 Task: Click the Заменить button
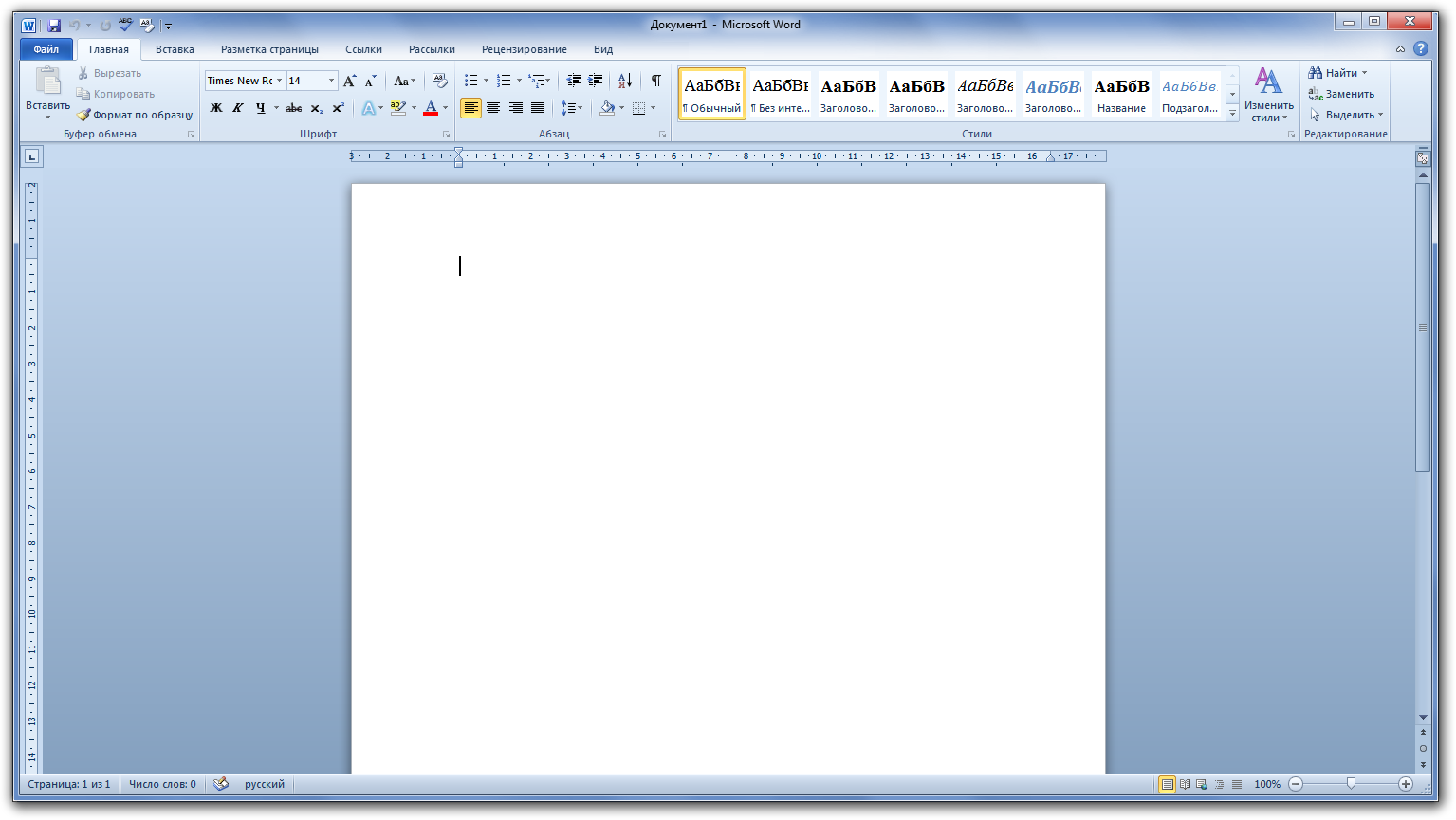click(x=1341, y=94)
